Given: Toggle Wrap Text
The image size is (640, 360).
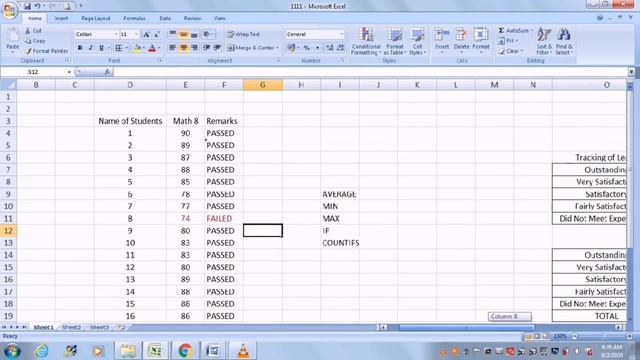Looking at the screenshot, I should [x=244, y=34].
